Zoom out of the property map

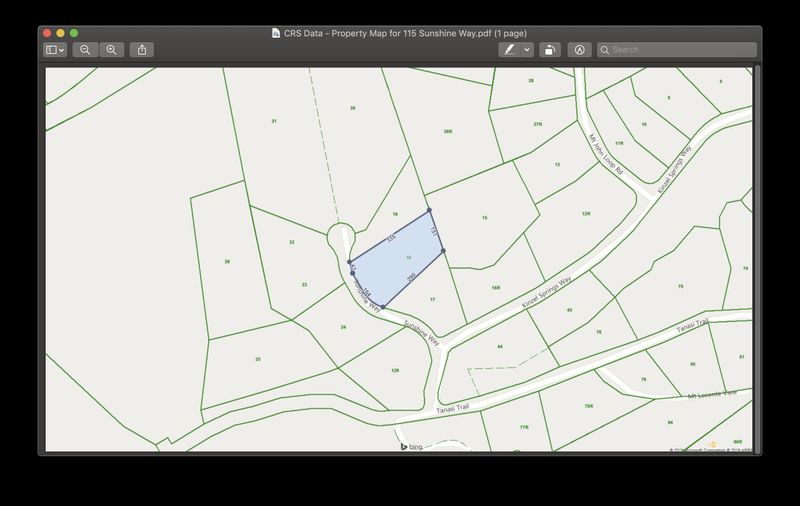click(x=85, y=49)
